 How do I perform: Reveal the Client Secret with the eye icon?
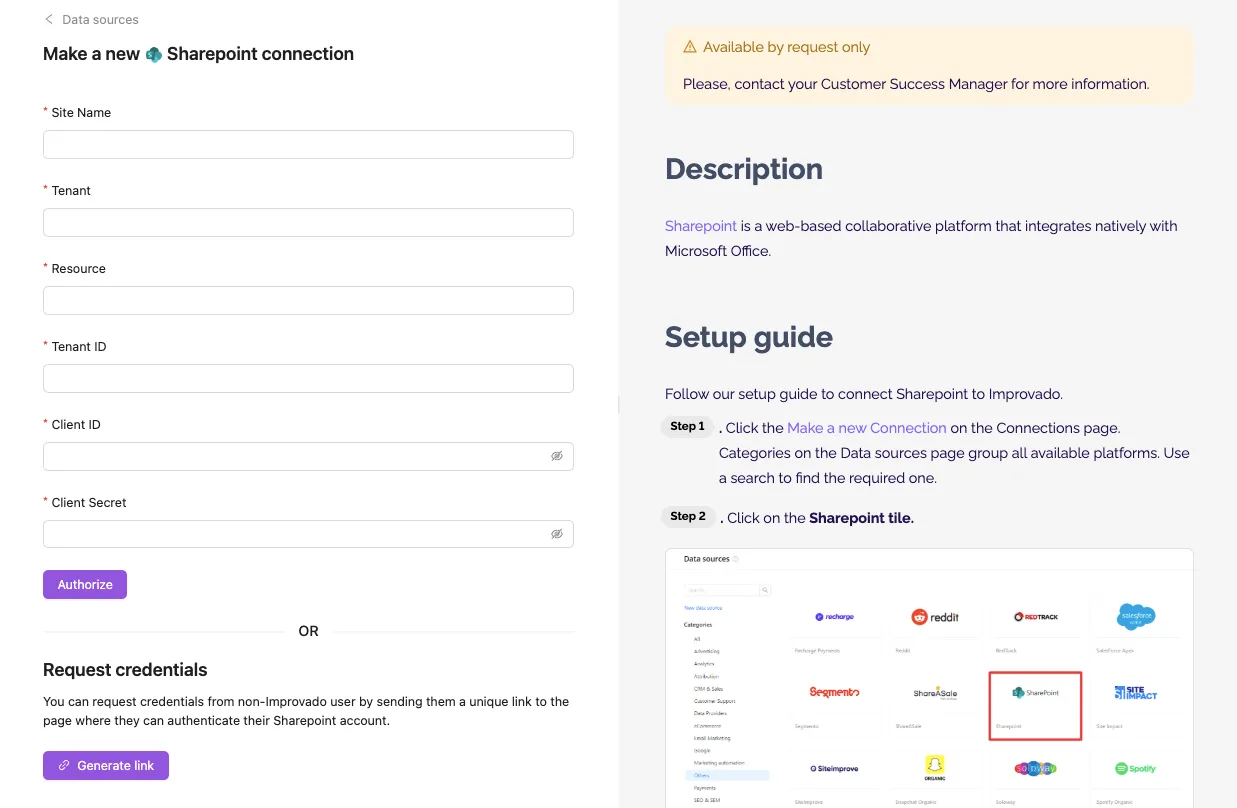click(557, 534)
